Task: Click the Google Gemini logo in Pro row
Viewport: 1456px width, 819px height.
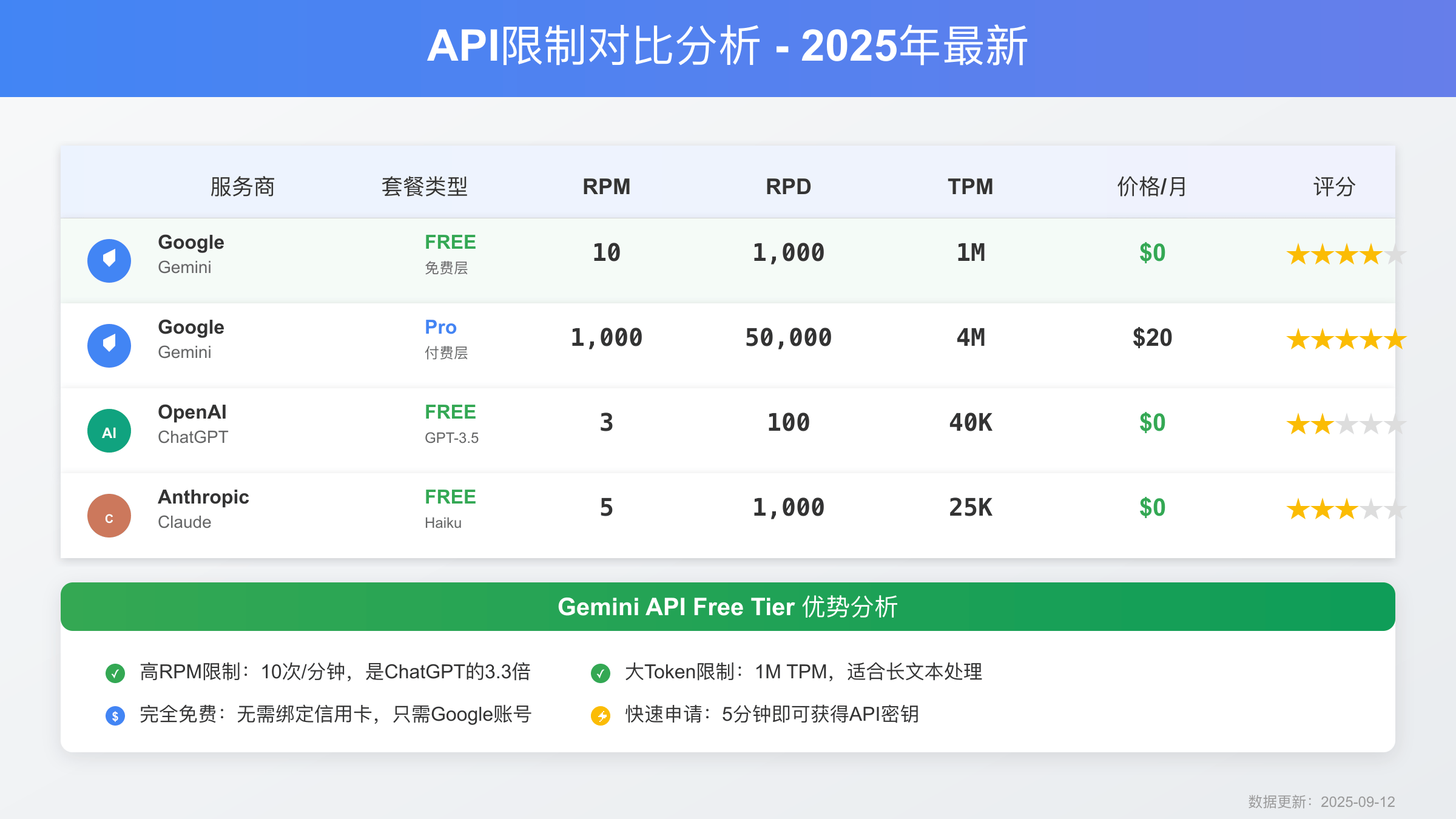Action: coord(109,346)
